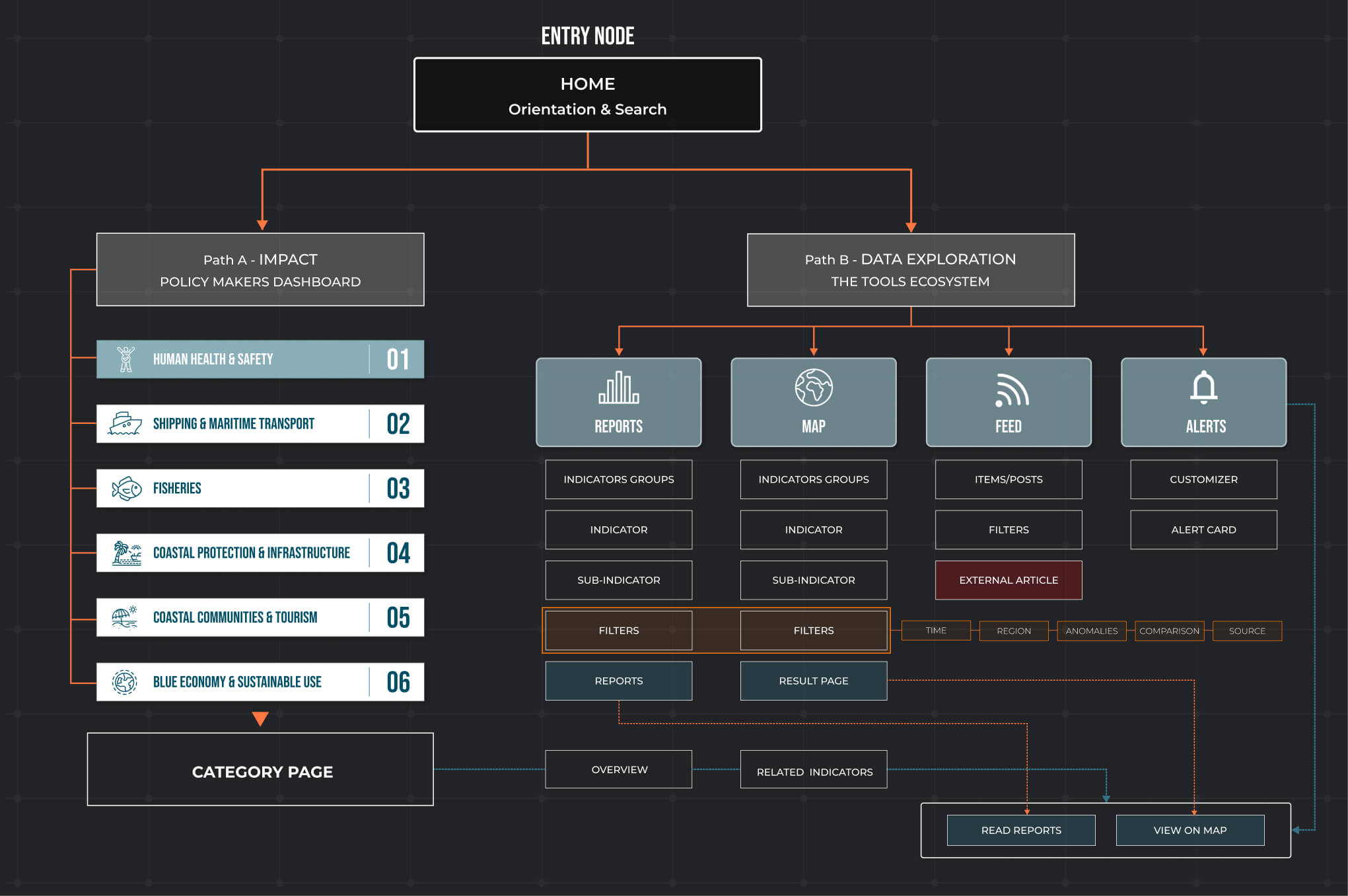Viewport: 1348px width, 896px height.
Task: Open the HOME Orientation & Search node
Action: coord(588,95)
